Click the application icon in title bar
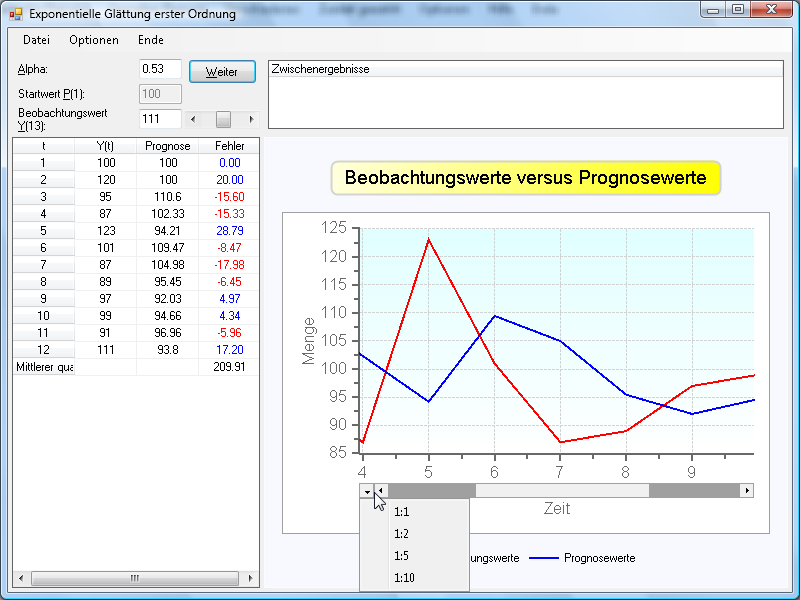The image size is (800, 600). click(x=15, y=14)
